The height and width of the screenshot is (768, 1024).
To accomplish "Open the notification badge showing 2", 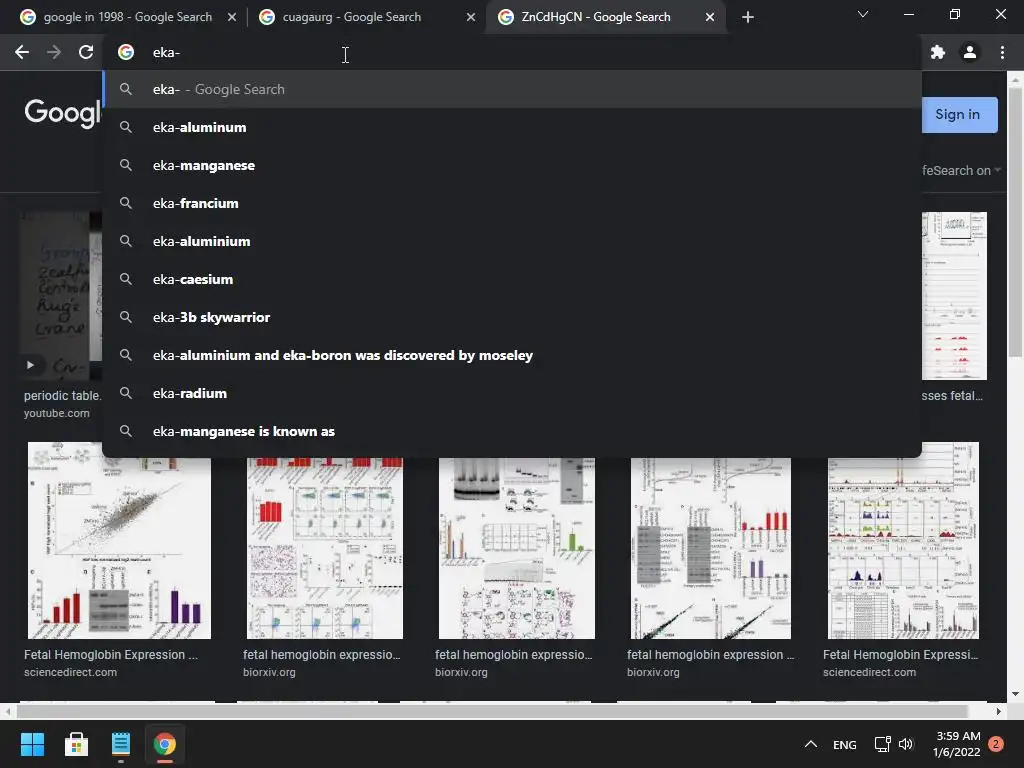I will click(996, 744).
